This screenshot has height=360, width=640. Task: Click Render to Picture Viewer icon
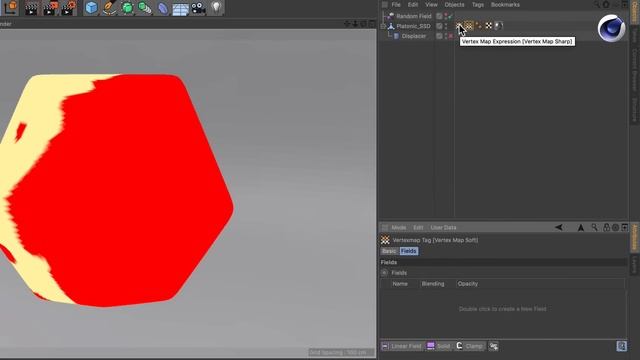click(x=50, y=8)
